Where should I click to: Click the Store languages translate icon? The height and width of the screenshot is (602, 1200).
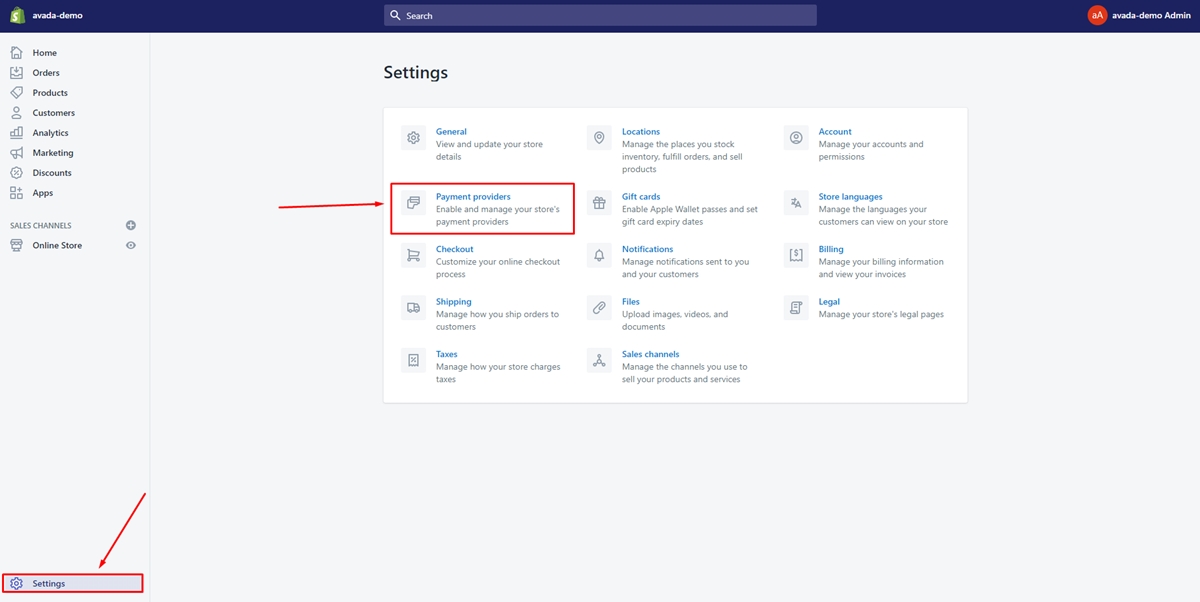(x=796, y=203)
